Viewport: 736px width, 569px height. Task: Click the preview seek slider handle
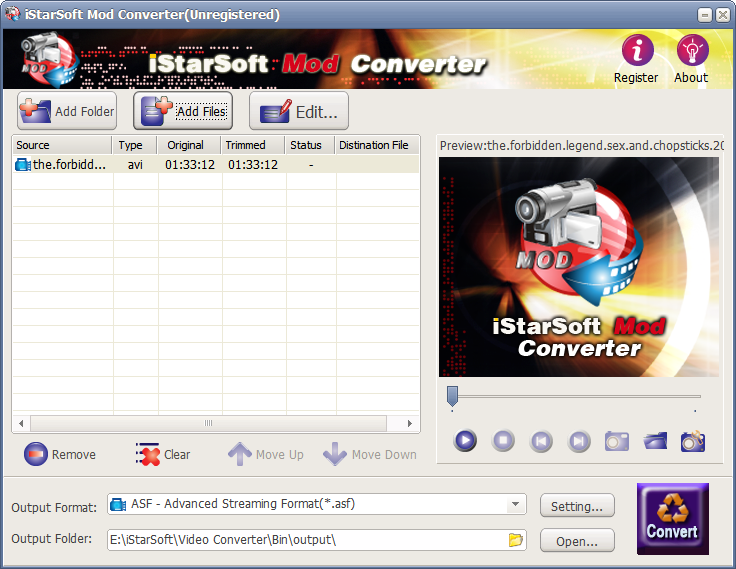[452, 396]
